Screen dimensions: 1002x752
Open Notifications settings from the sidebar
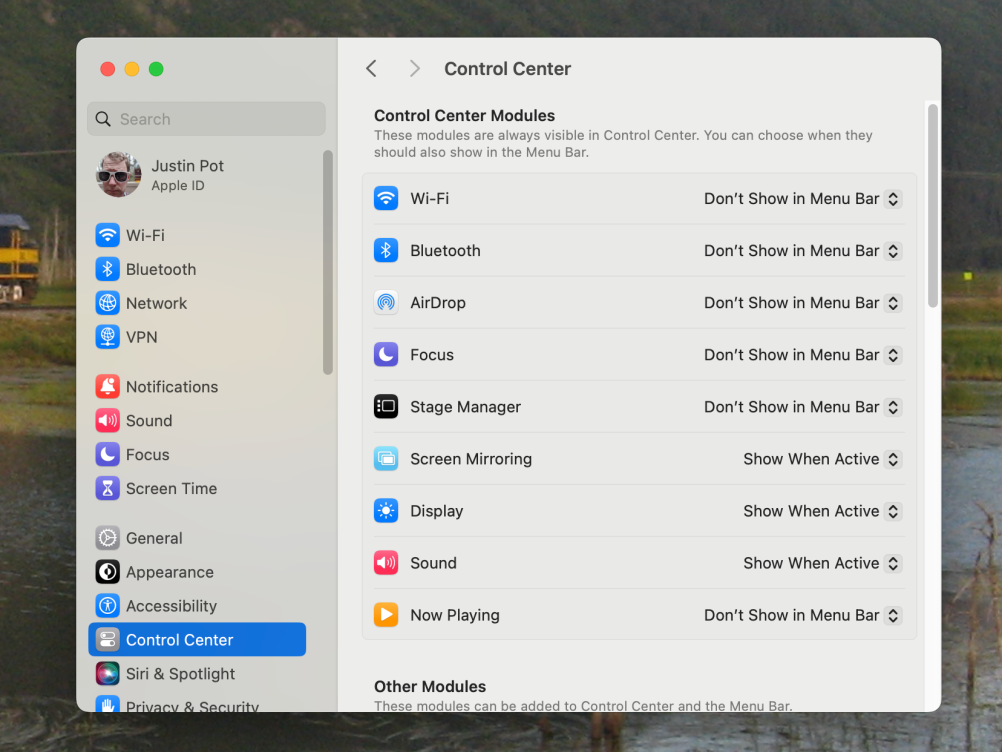pyautogui.click(x=107, y=386)
